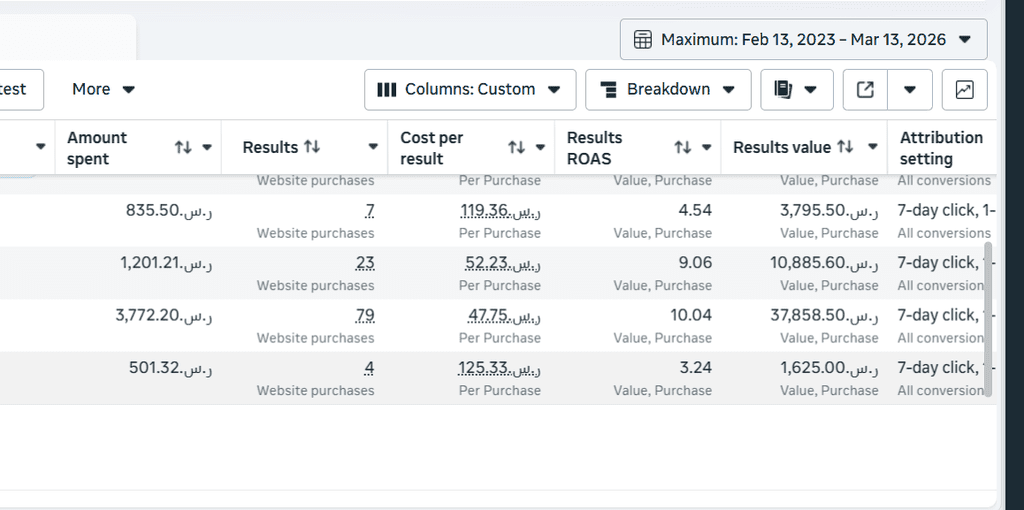The height and width of the screenshot is (510, 1024).
Task: Open the More menu
Action: 103,89
